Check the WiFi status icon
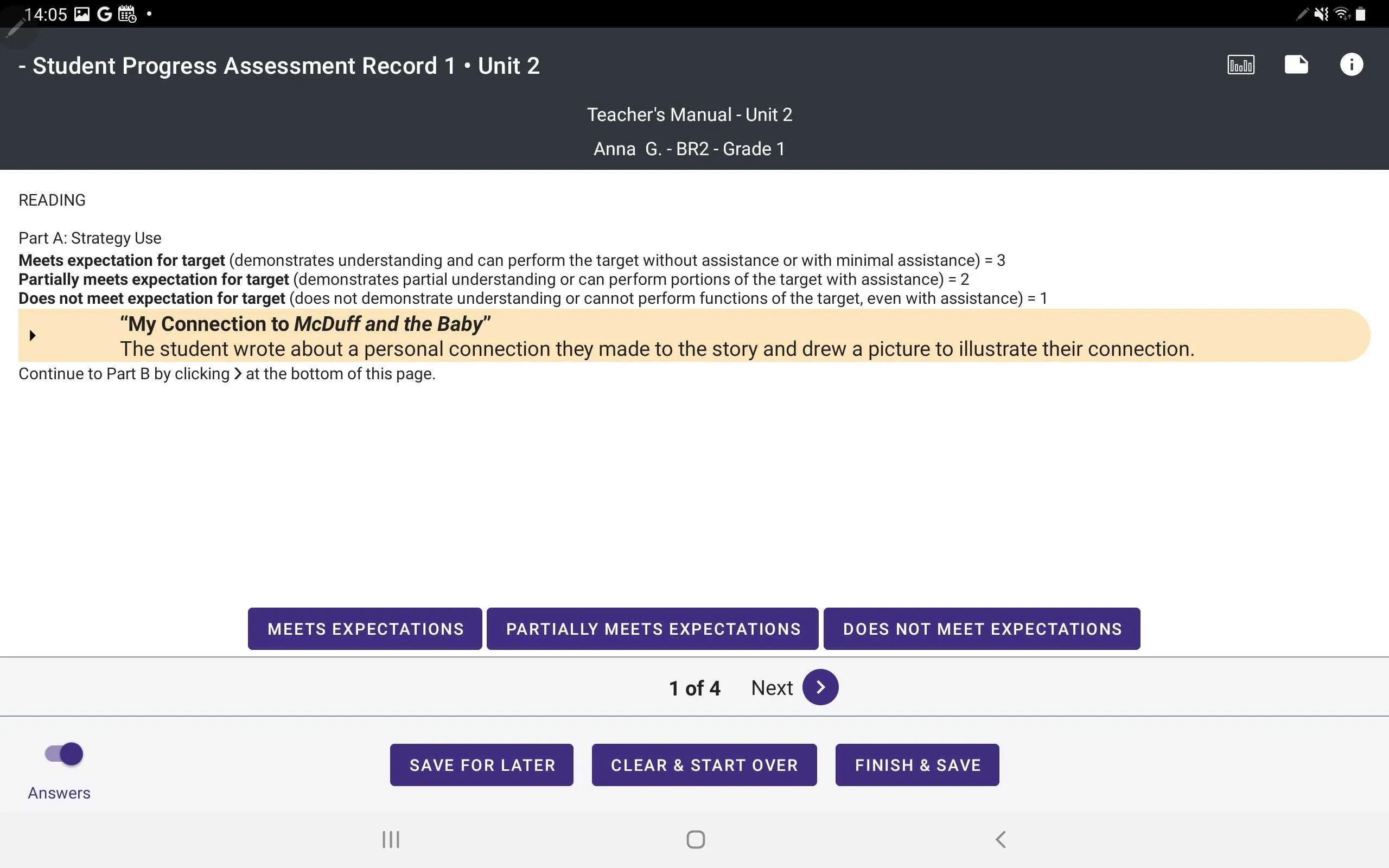The height and width of the screenshot is (868, 1389). click(x=1341, y=13)
